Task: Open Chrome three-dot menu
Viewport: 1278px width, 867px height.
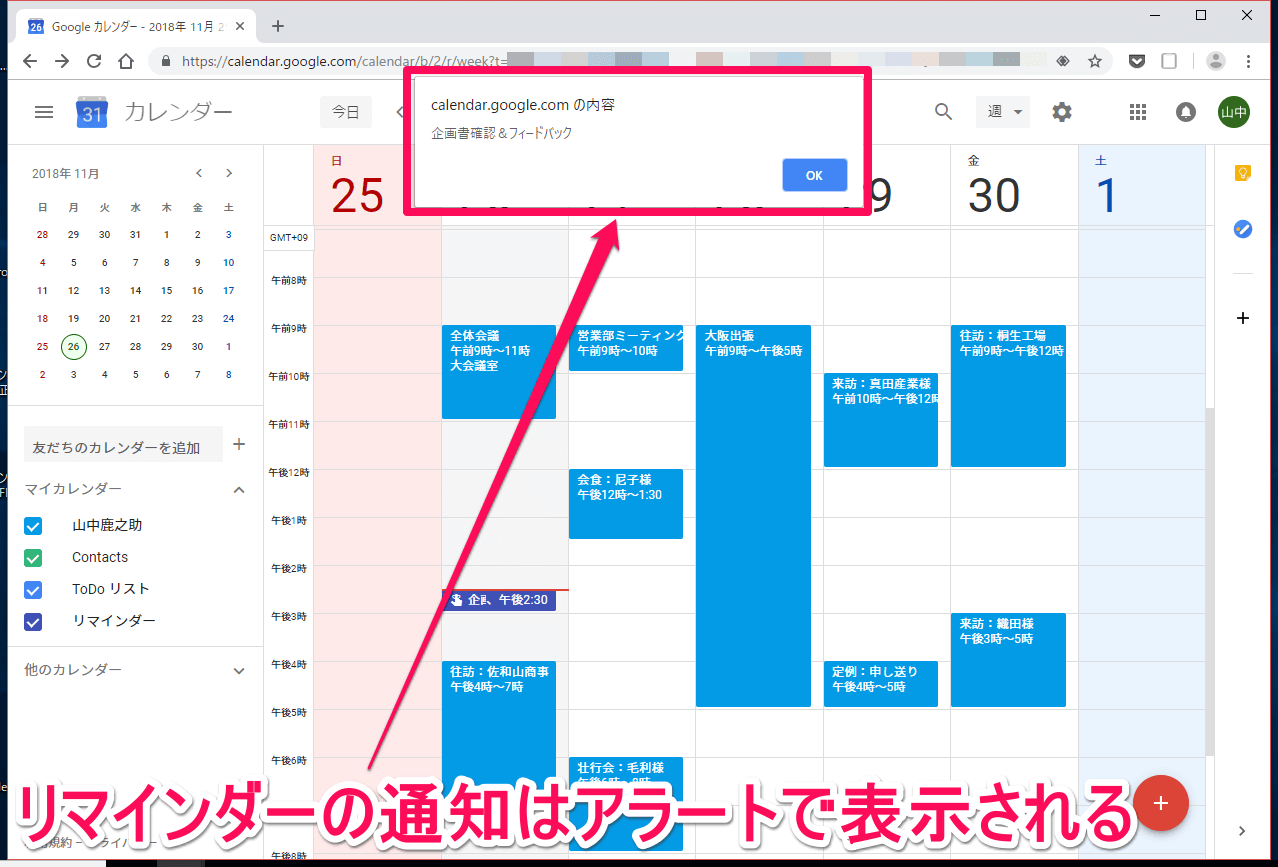Action: pyautogui.click(x=1248, y=61)
